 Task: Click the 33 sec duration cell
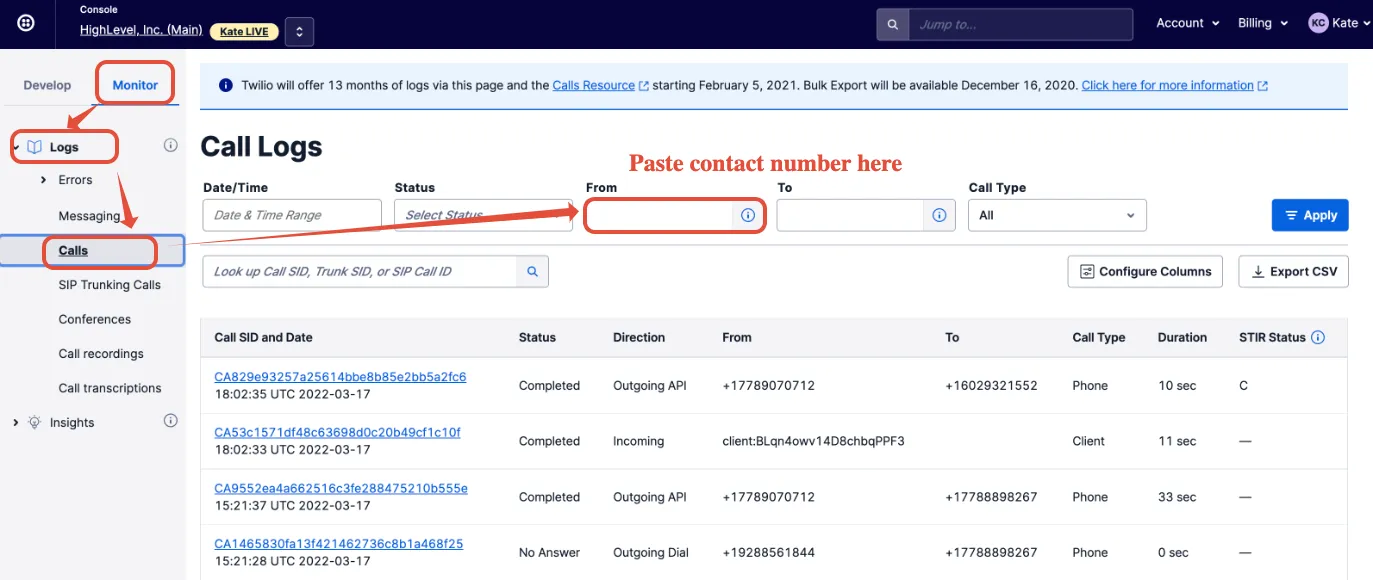pos(1177,497)
